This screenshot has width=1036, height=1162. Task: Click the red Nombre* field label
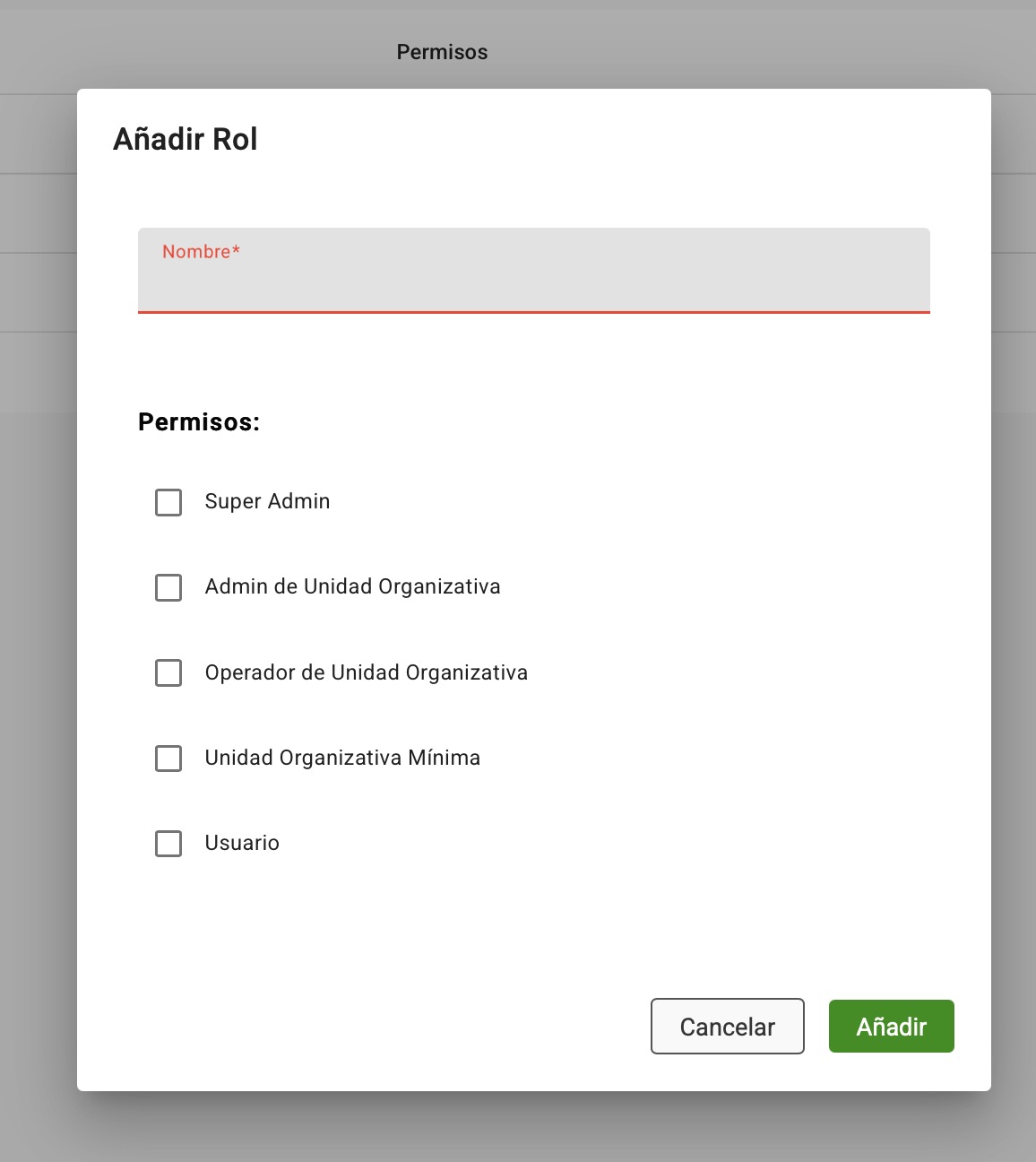click(x=196, y=252)
